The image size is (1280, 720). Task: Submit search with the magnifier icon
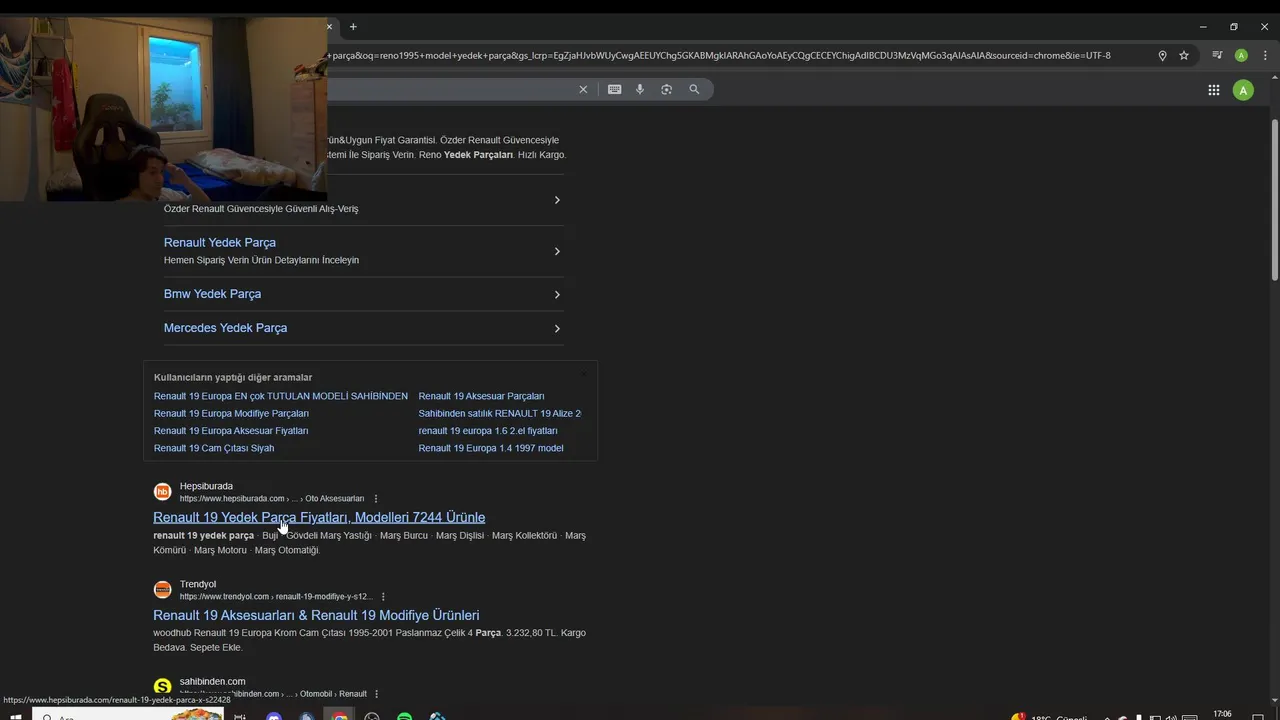point(694,90)
